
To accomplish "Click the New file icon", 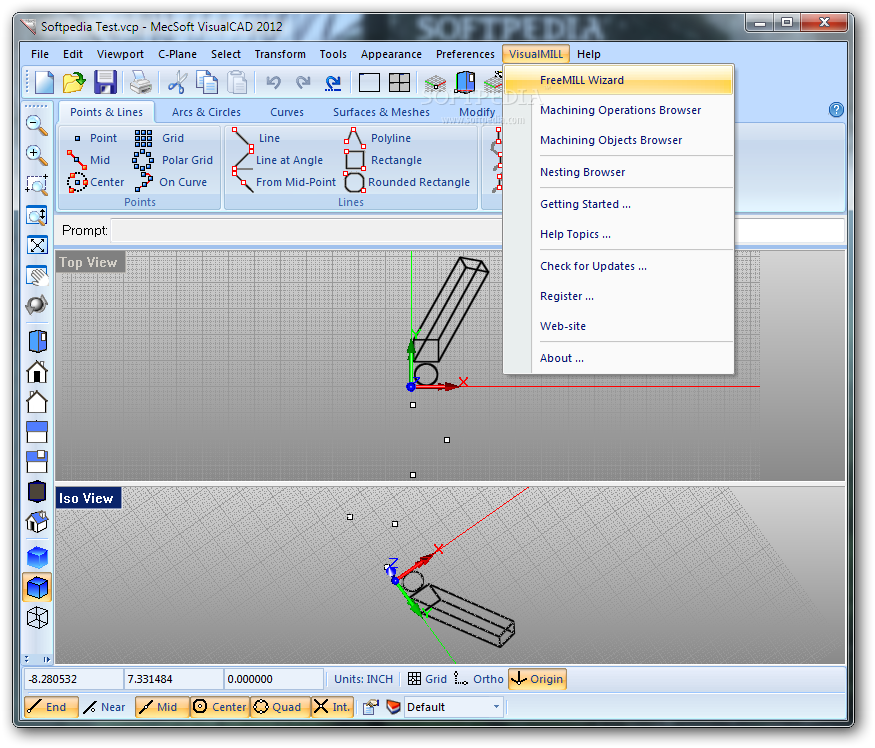I will (44, 83).
